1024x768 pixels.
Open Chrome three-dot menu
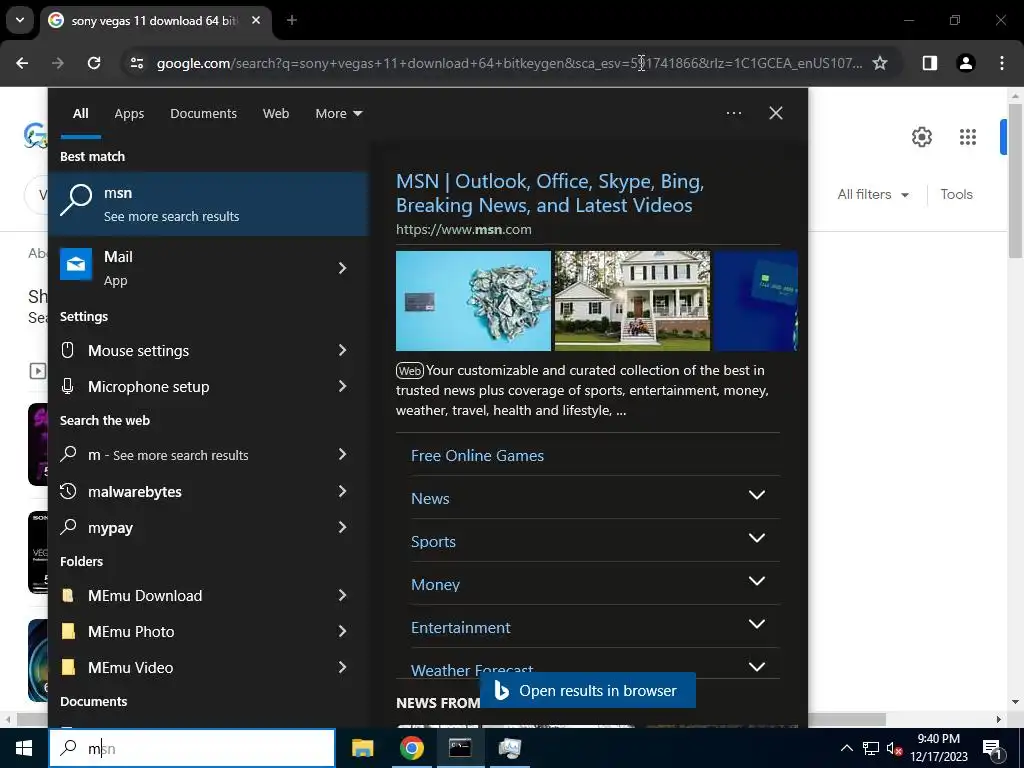1001,63
